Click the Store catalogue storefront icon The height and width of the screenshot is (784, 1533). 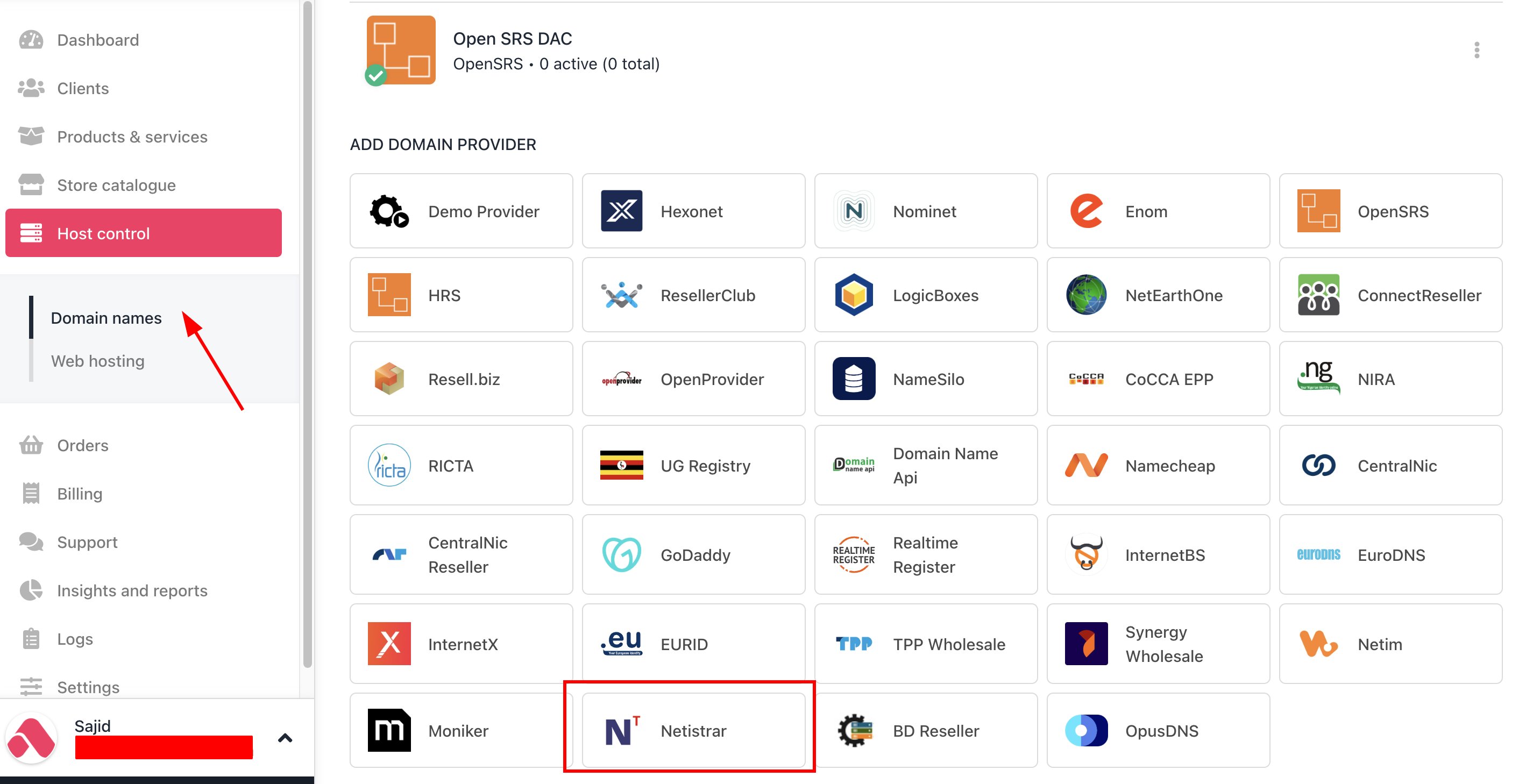(31, 184)
